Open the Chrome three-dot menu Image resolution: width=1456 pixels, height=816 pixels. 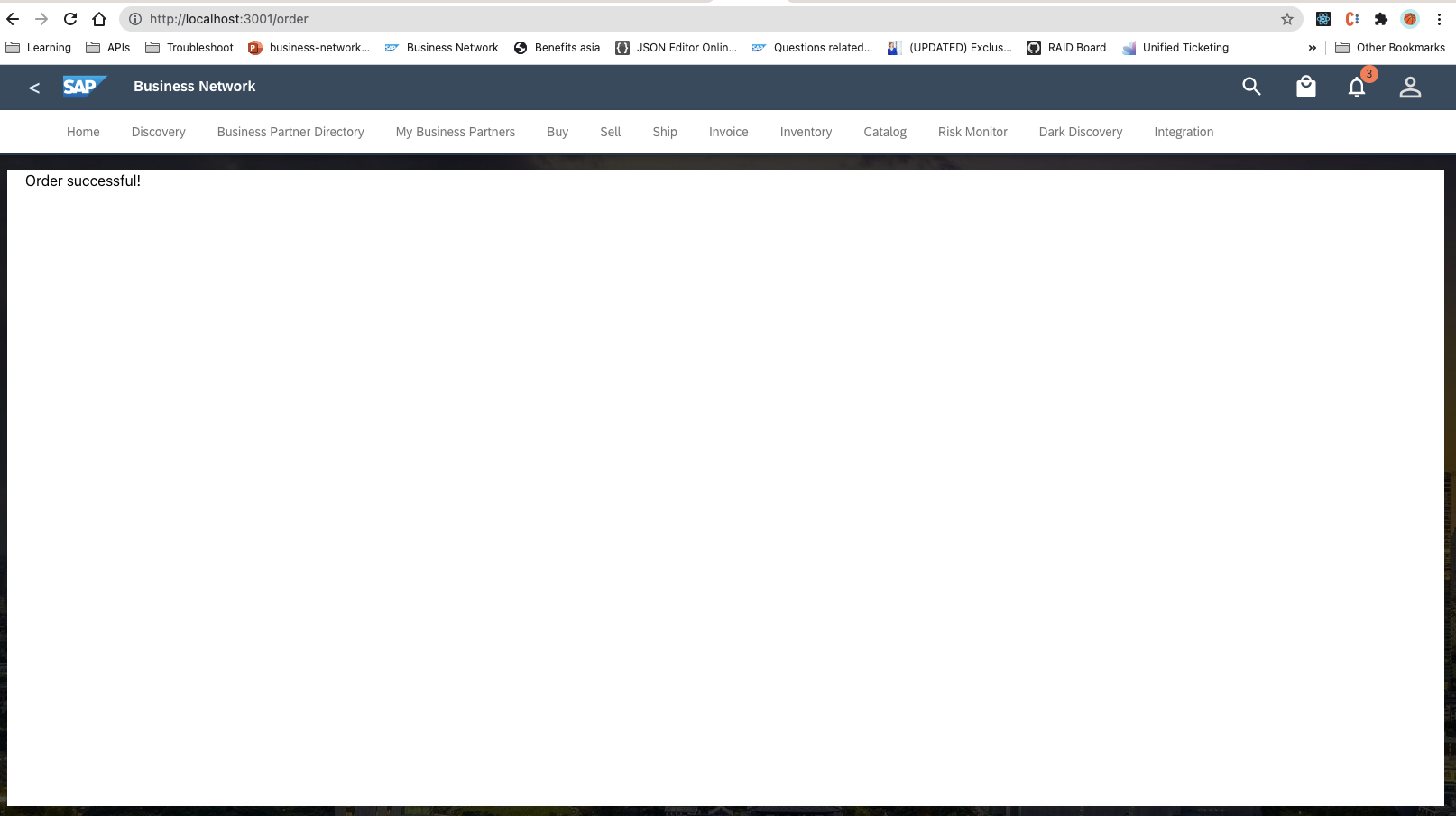coord(1440,19)
